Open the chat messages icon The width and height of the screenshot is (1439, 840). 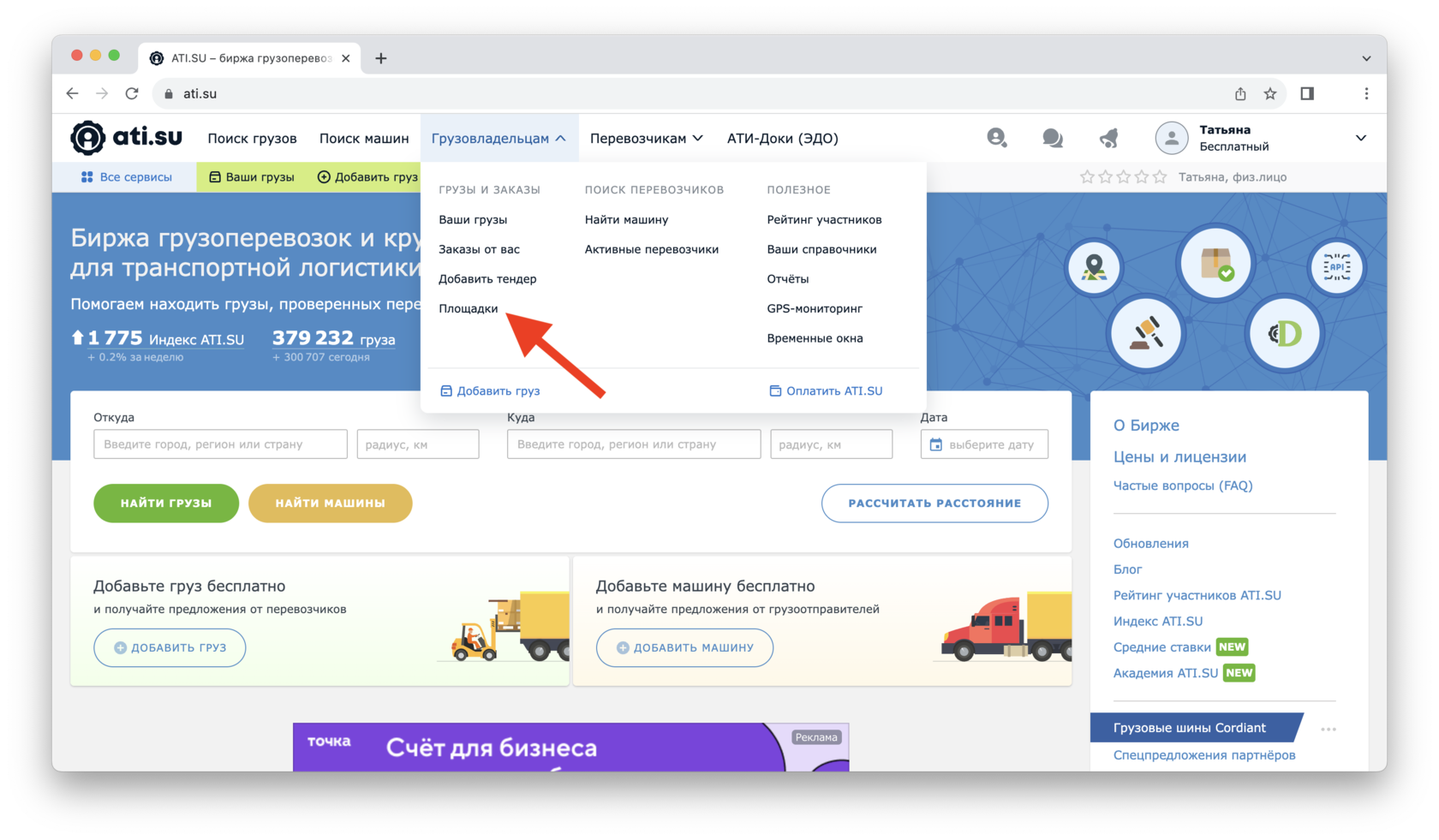coord(1052,138)
